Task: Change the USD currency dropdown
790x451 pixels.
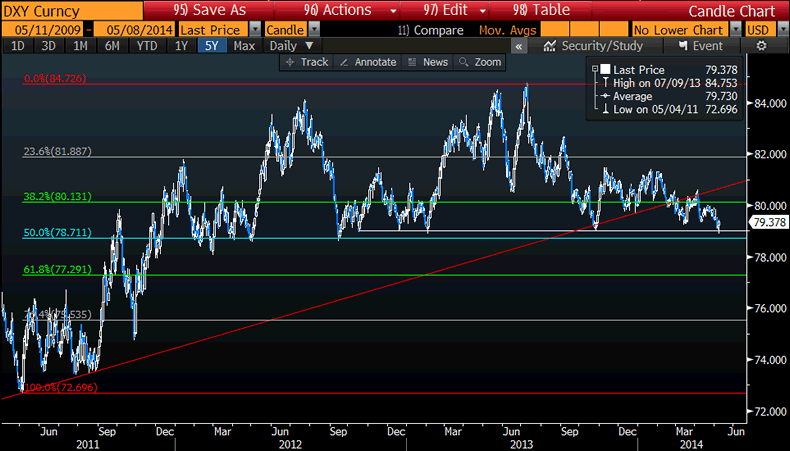Action: pyautogui.click(x=782, y=29)
